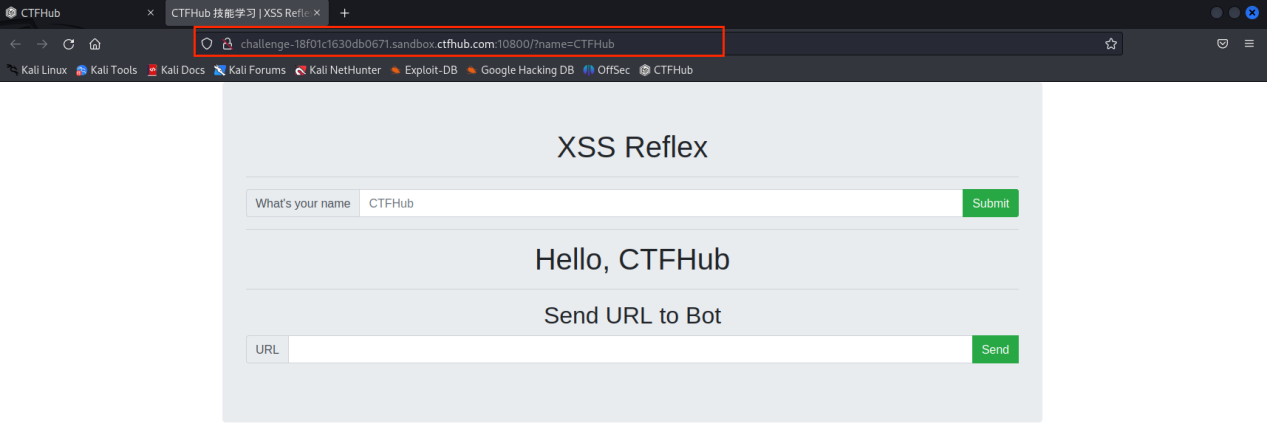
Task: Click the XSS Reflex heading
Action: click(x=632, y=147)
